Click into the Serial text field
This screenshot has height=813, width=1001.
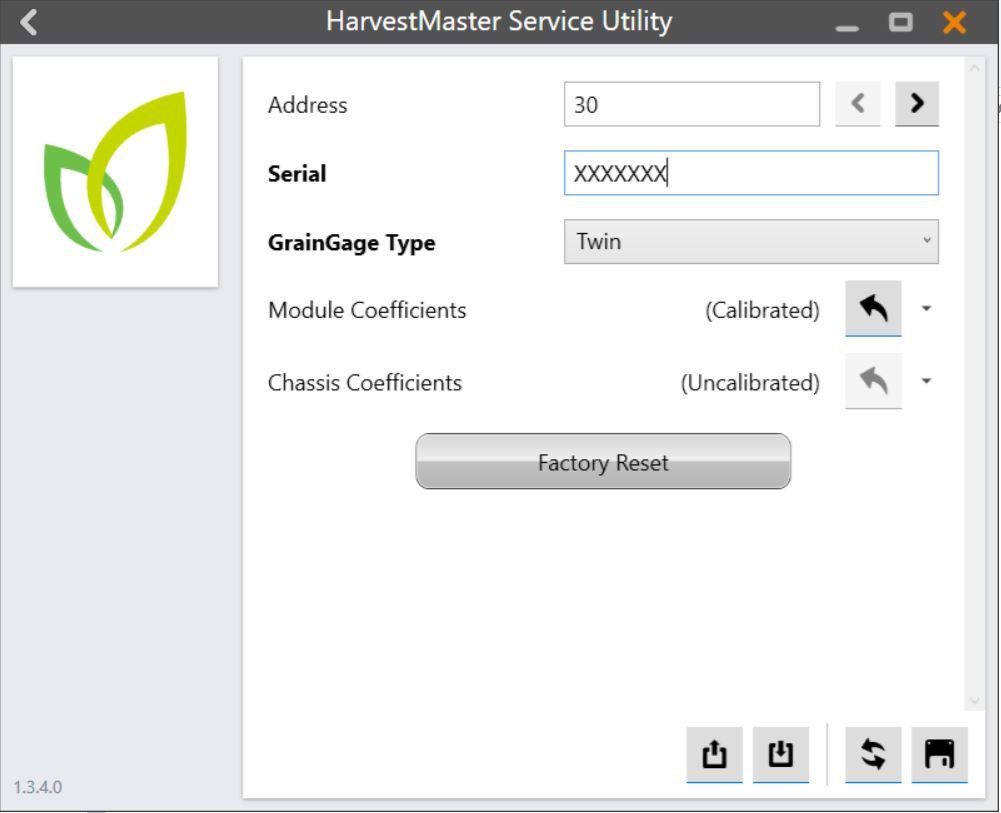(751, 173)
